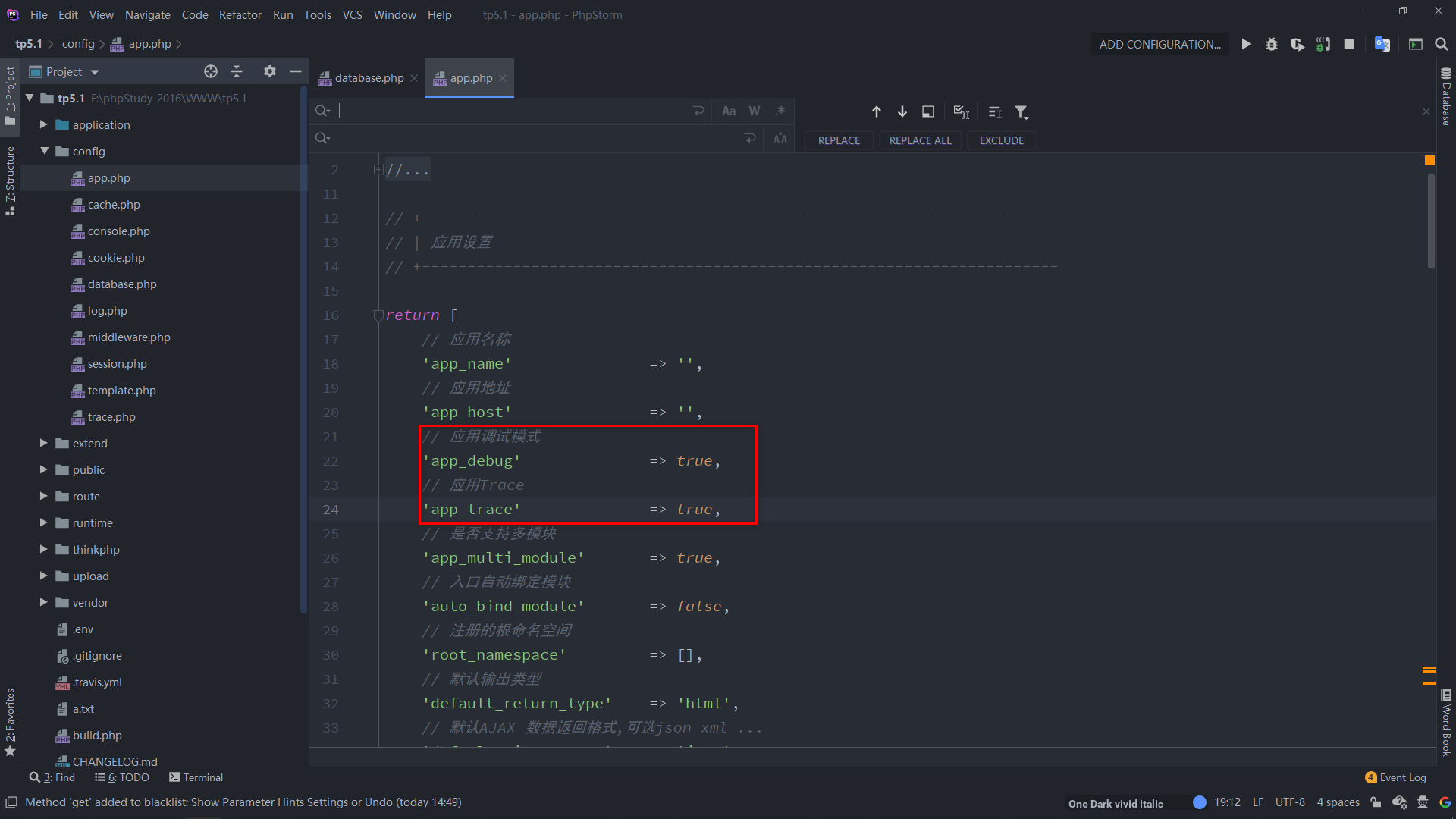Expand the application folder
1456x819 pixels.
(43, 124)
